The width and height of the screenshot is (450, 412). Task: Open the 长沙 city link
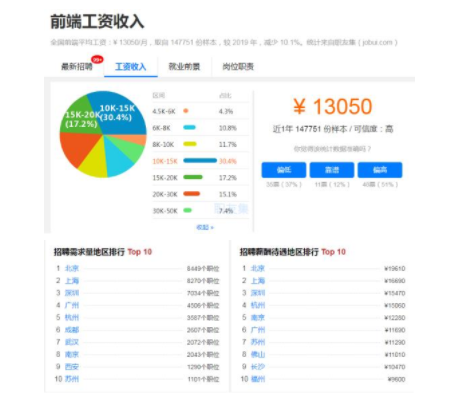258,367
